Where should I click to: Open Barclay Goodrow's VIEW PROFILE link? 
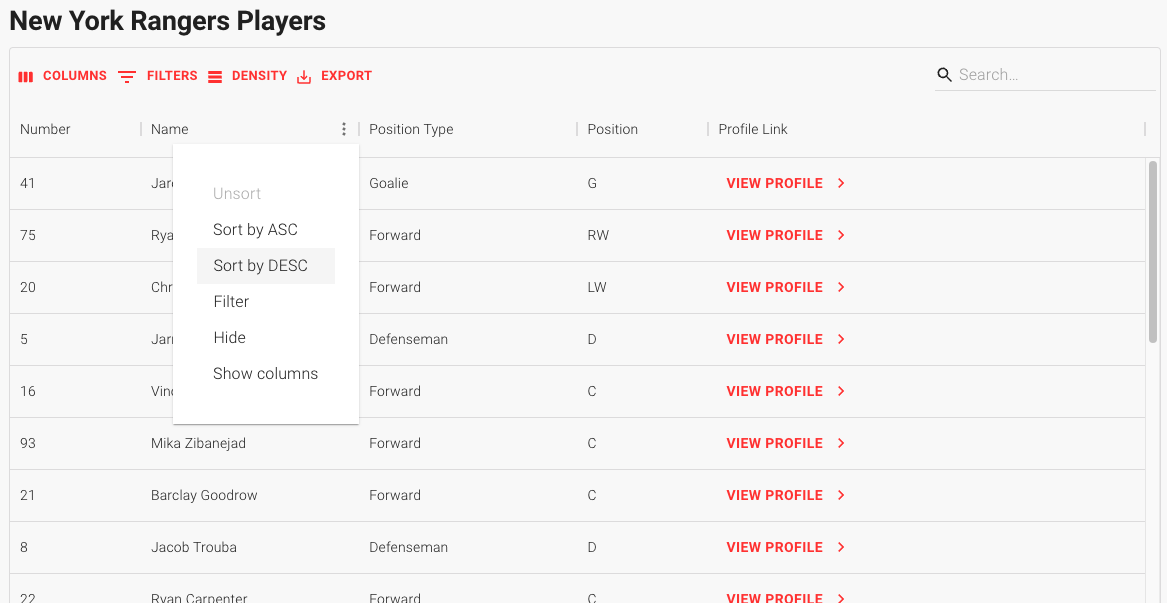pos(774,495)
